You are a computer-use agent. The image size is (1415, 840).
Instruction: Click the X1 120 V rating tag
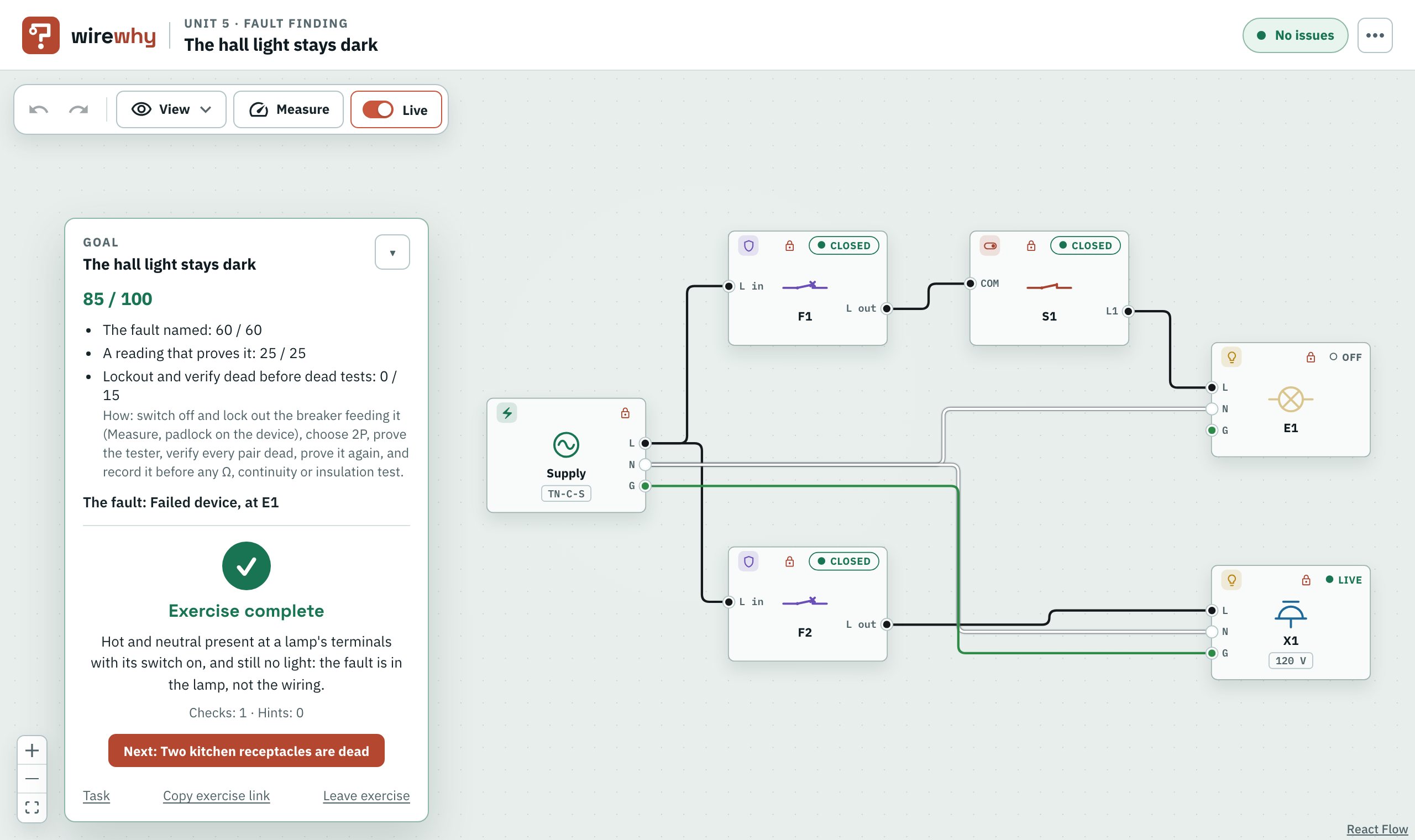click(x=1291, y=660)
